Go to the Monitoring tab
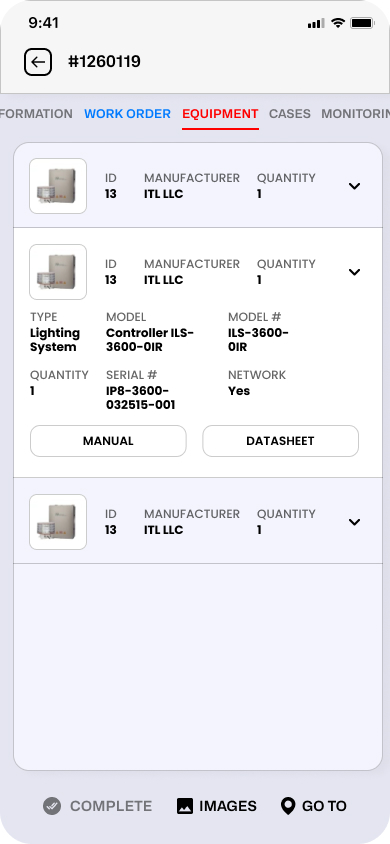The height and width of the screenshot is (844, 390). click(x=356, y=114)
